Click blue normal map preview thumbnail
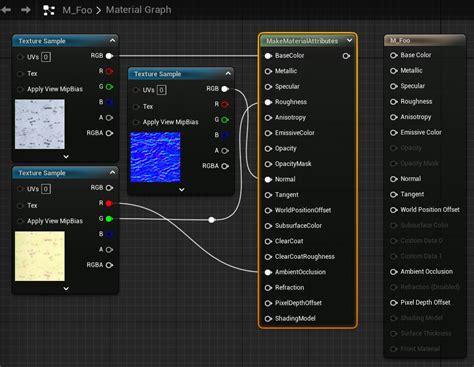This screenshot has width=474, height=367. tap(155, 157)
